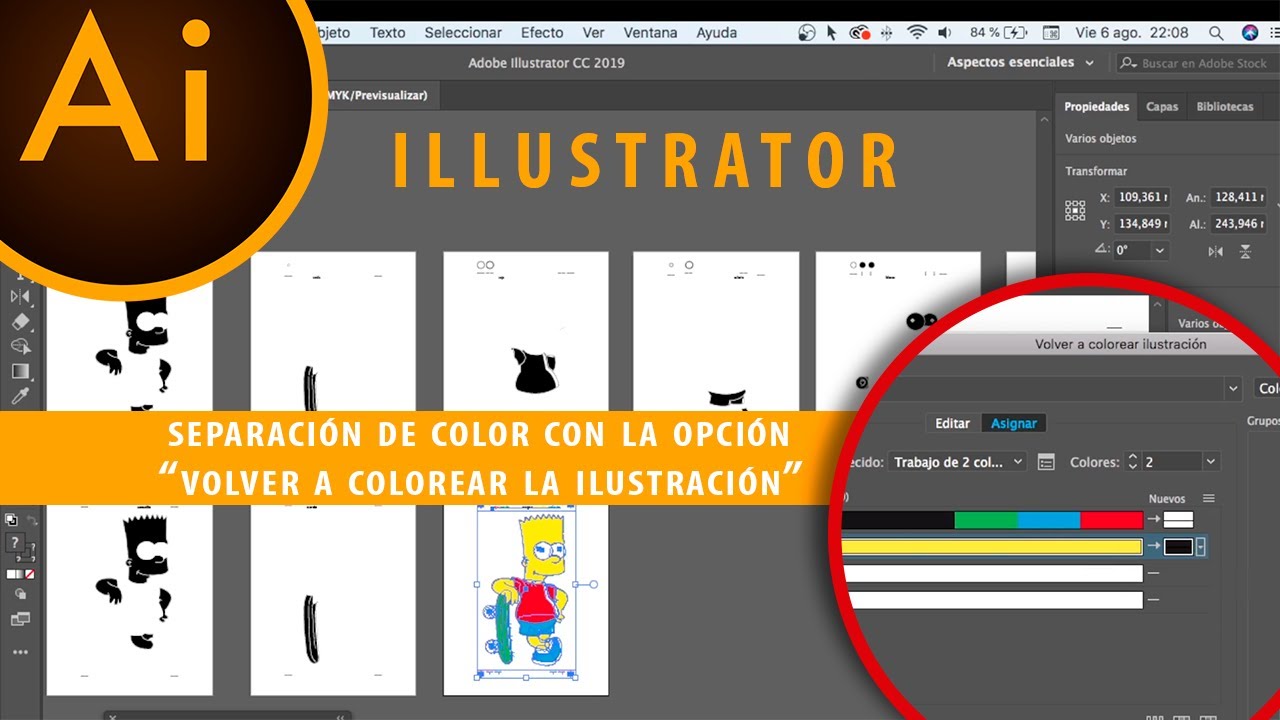Open the Texto menu

tap(387, 33)
